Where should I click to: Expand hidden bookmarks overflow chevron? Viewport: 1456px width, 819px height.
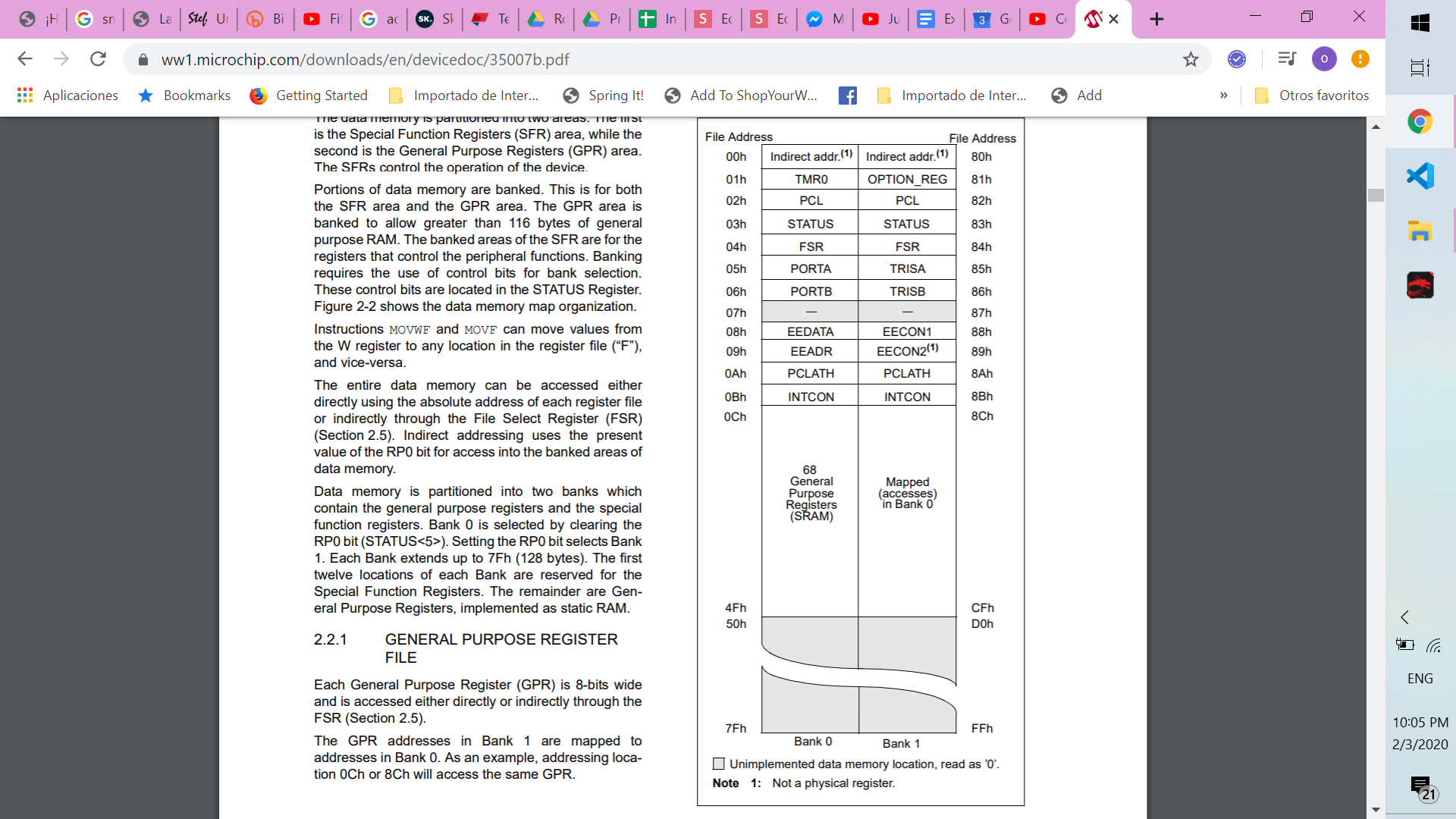click(1223, 96)
